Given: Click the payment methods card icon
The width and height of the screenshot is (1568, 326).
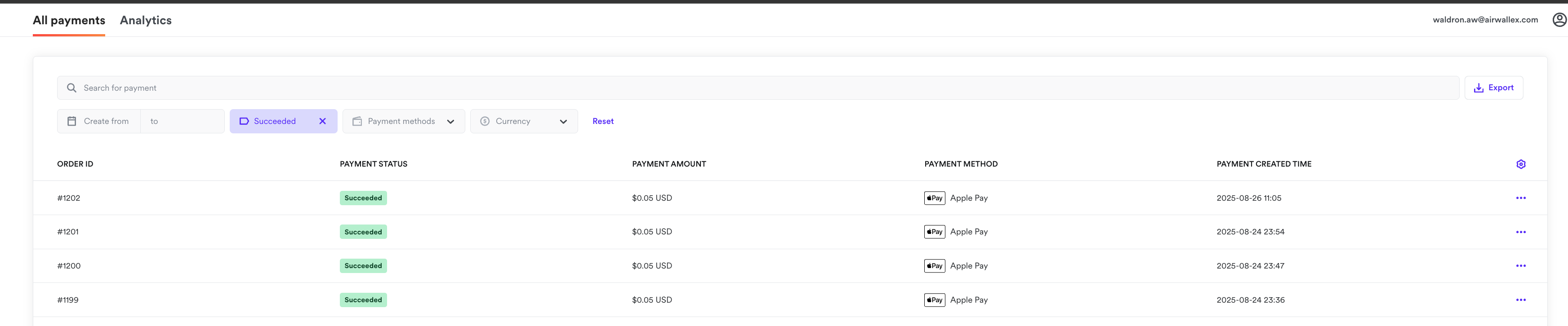Looking at the screenshot, I should (356, 121).
